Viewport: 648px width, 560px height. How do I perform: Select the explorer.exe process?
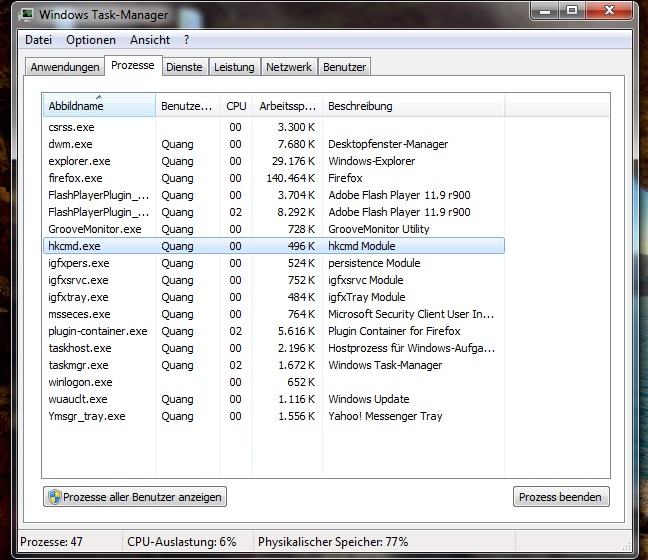(274, 161)
